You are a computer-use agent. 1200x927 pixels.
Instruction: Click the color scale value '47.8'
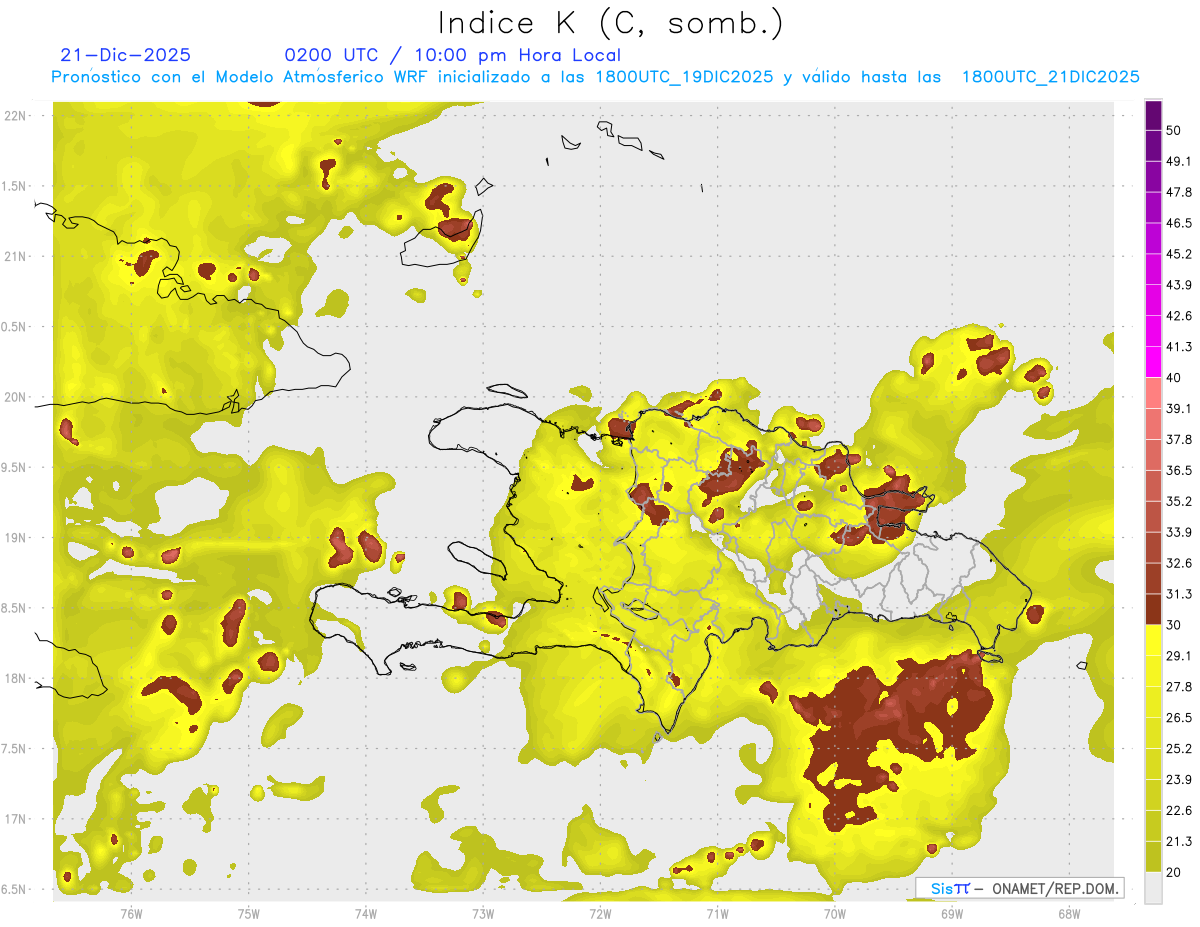point(1179,192)
